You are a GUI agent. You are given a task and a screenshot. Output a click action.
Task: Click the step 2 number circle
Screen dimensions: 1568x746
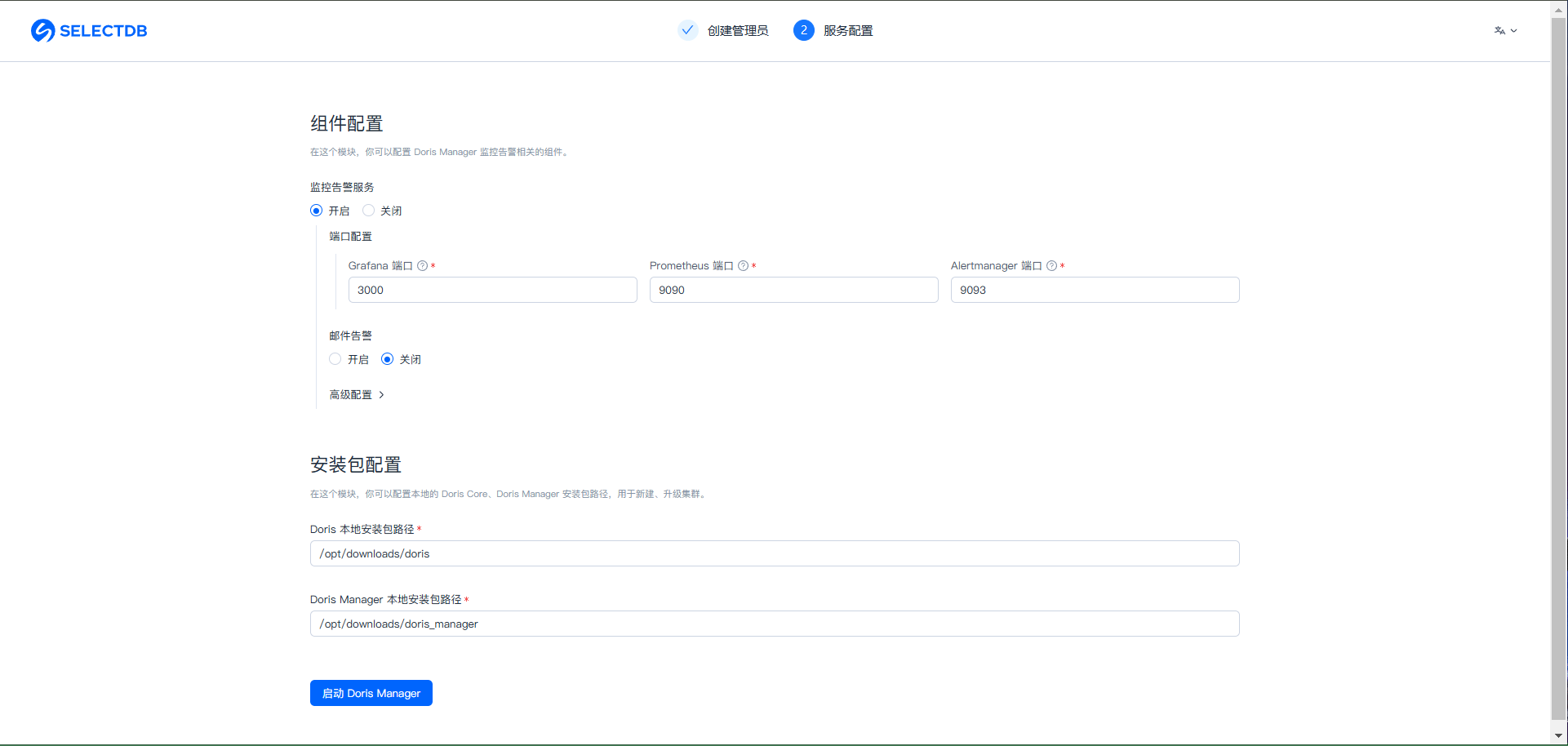coord(803,30)
